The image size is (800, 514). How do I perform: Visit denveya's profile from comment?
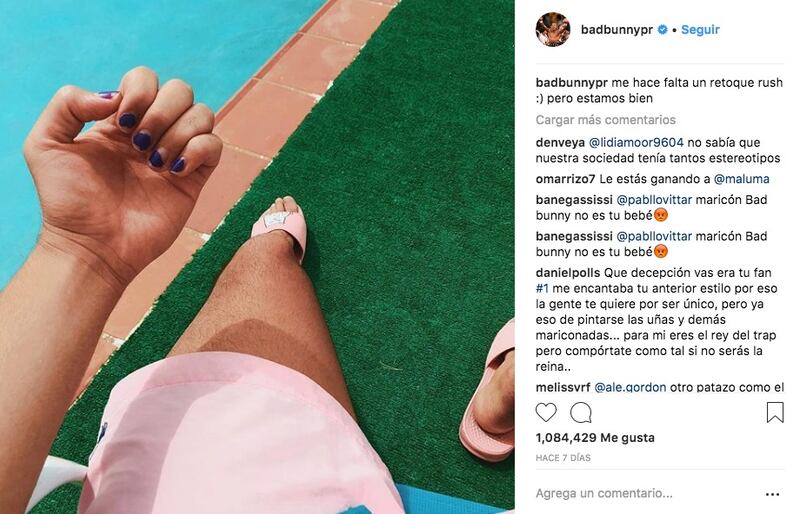560,142
